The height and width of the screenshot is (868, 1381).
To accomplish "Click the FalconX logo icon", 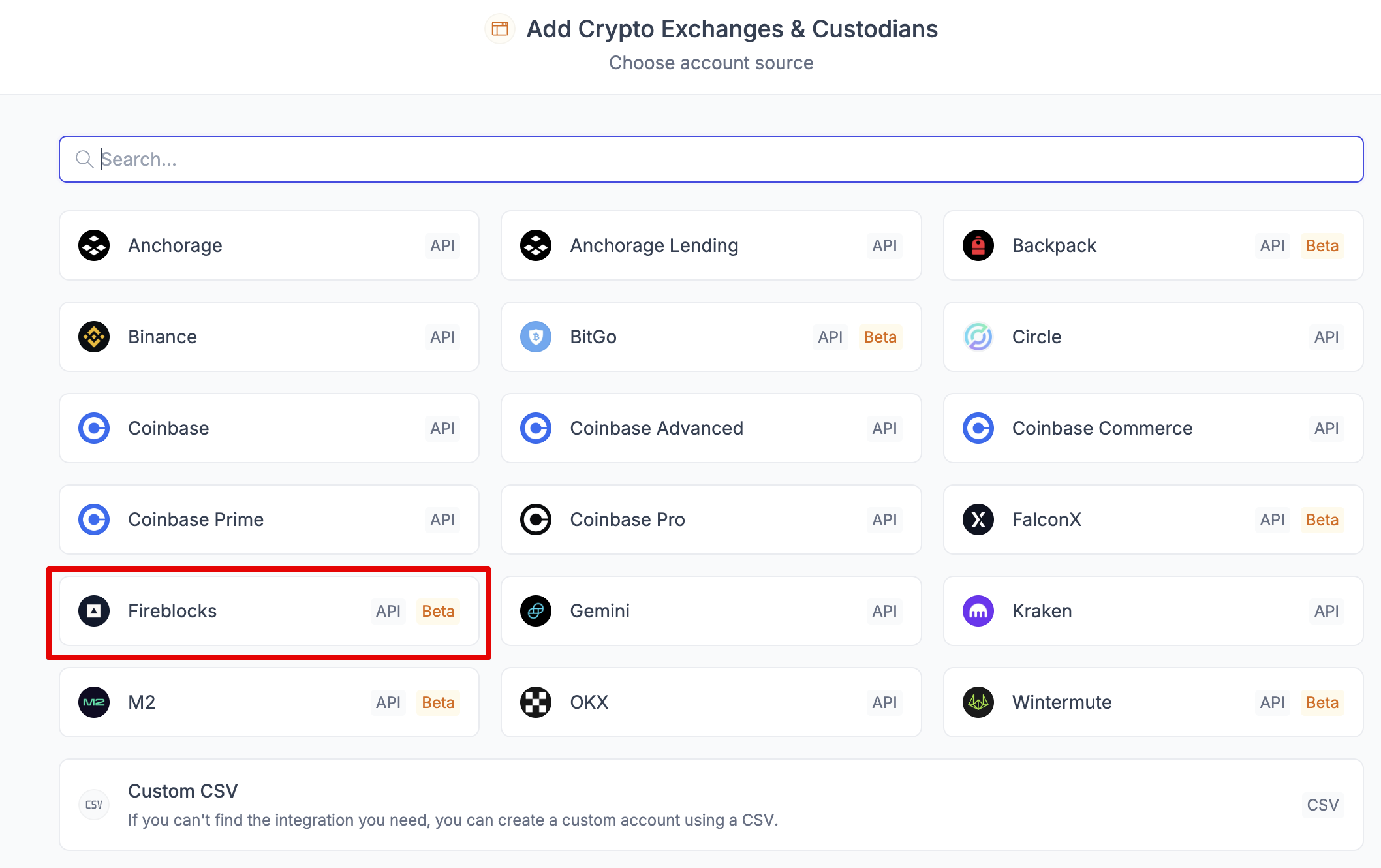I will click(978, 520).
